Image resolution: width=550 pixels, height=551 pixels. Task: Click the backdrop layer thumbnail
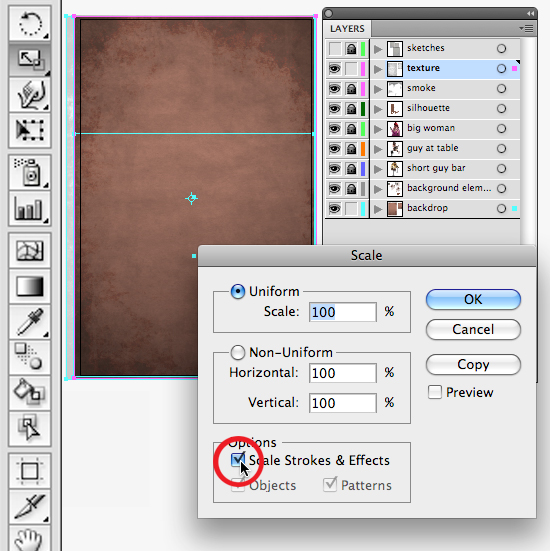point(395,209)
